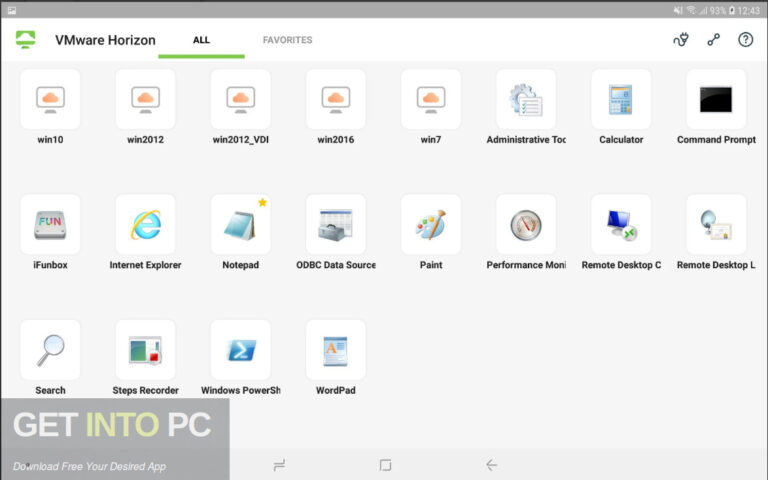Click the 'win2012_VDI' label text

[240, 140]
